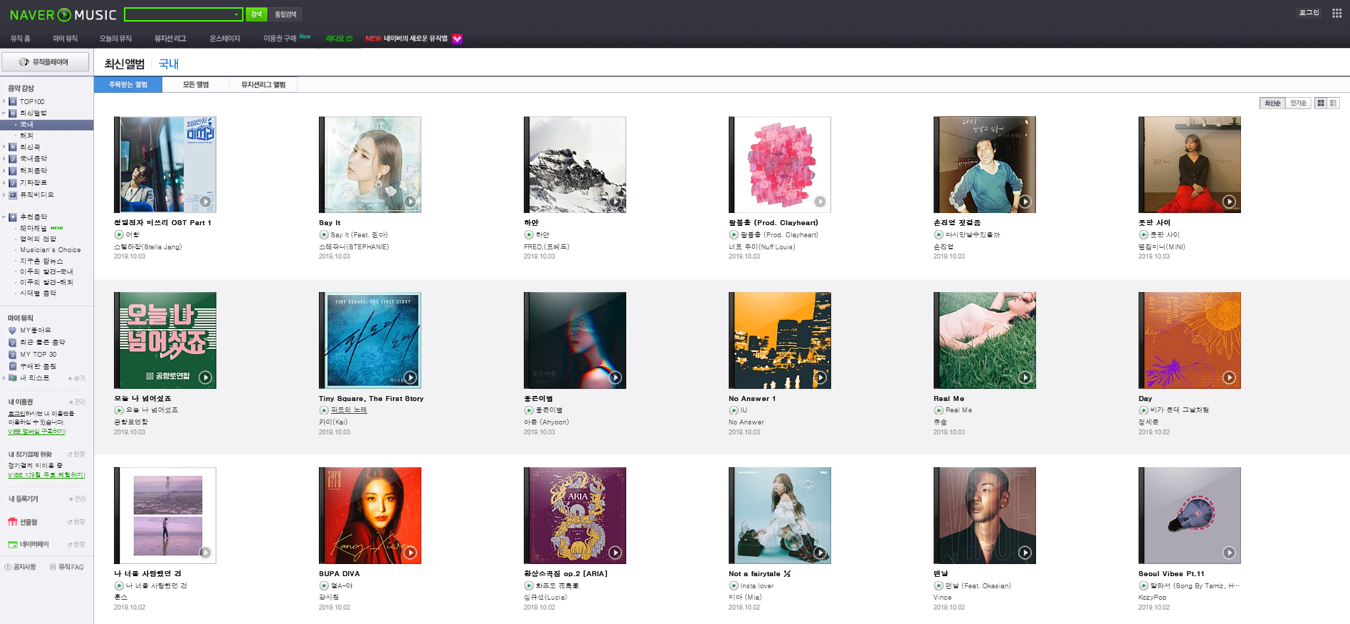Play the No Answer 1 album cover button
Viewport: 1350px width, 624px height.
[820, 378]
